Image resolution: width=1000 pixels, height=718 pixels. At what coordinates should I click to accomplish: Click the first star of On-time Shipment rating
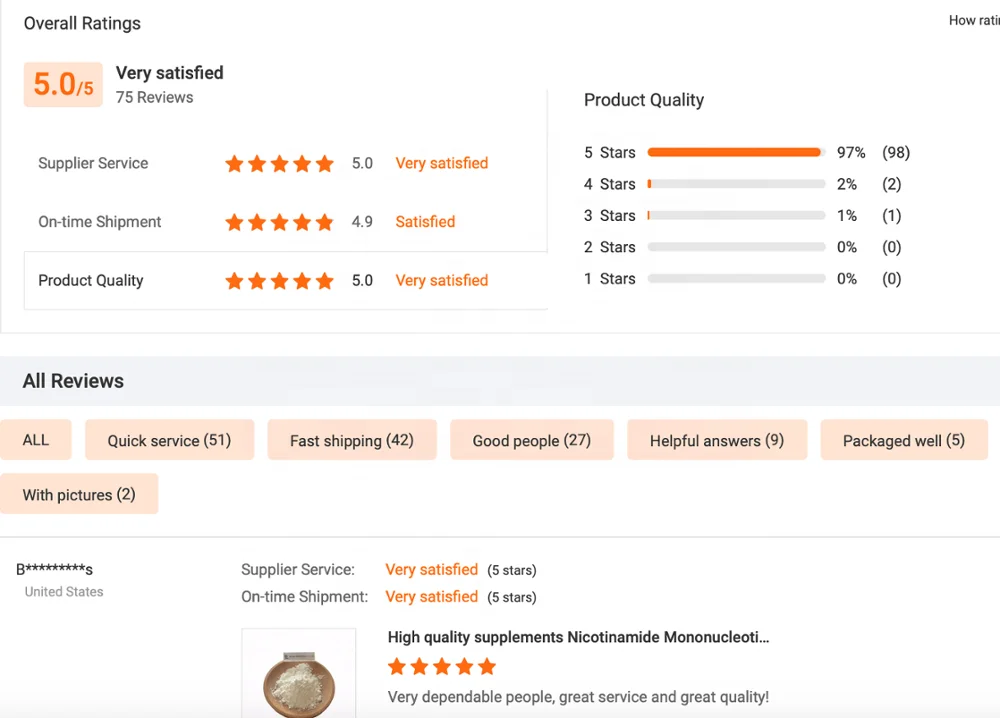234,222
